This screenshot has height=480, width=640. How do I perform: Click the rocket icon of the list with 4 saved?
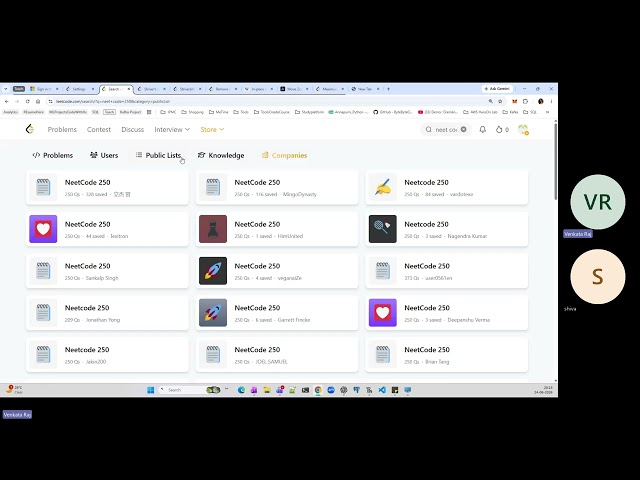click(213, 271)
